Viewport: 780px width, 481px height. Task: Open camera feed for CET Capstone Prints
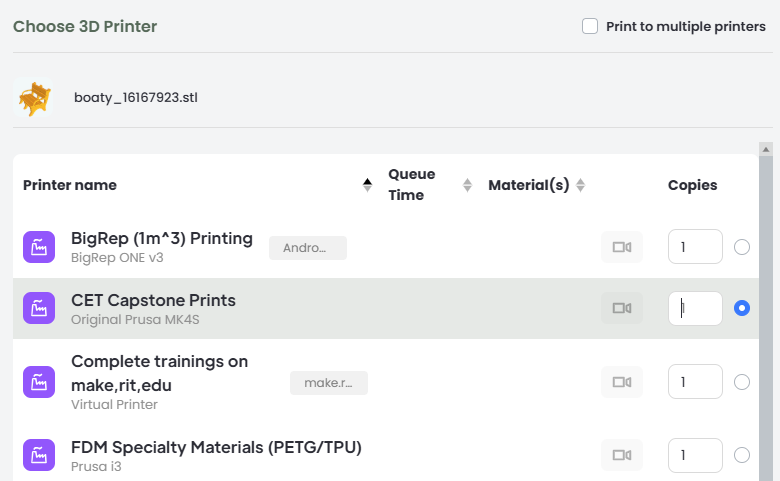pos(622,308)
